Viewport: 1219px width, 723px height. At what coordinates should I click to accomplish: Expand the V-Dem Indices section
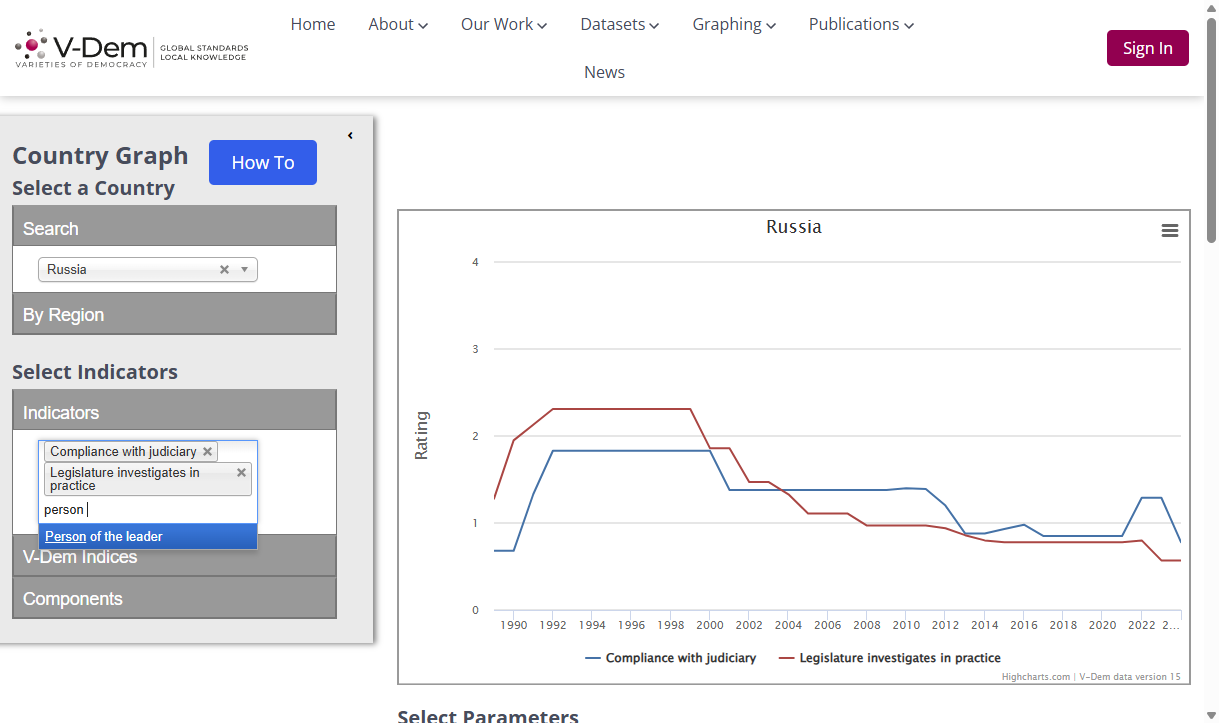pyautogui.click(x=174, y=557)
